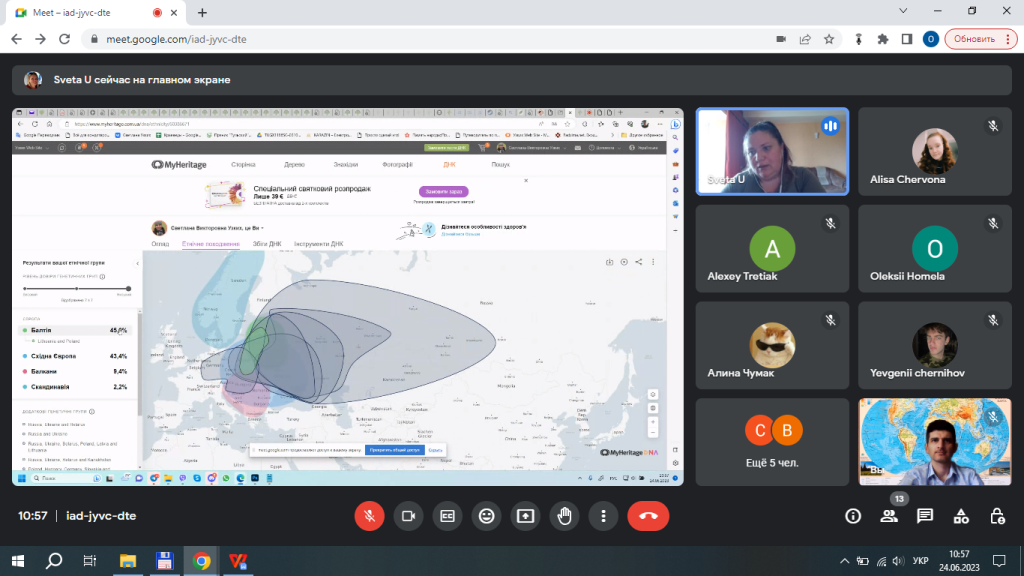Image resolution: width=1024 pixels, height=576 pixels.
Task: Select the Балкани ethnicity row
Action: [75, 372]
